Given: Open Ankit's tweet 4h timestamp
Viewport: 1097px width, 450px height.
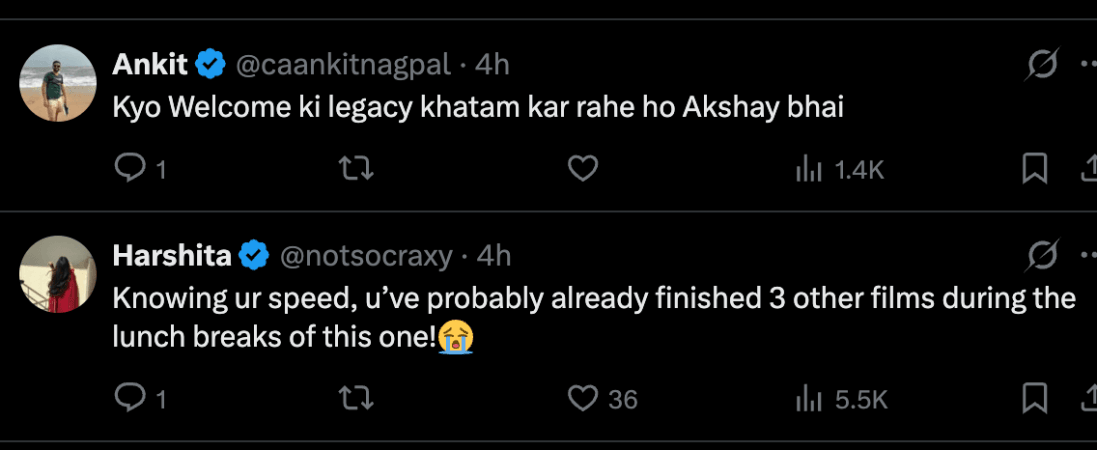Looking at the screenshot, I should pos(492,65).
